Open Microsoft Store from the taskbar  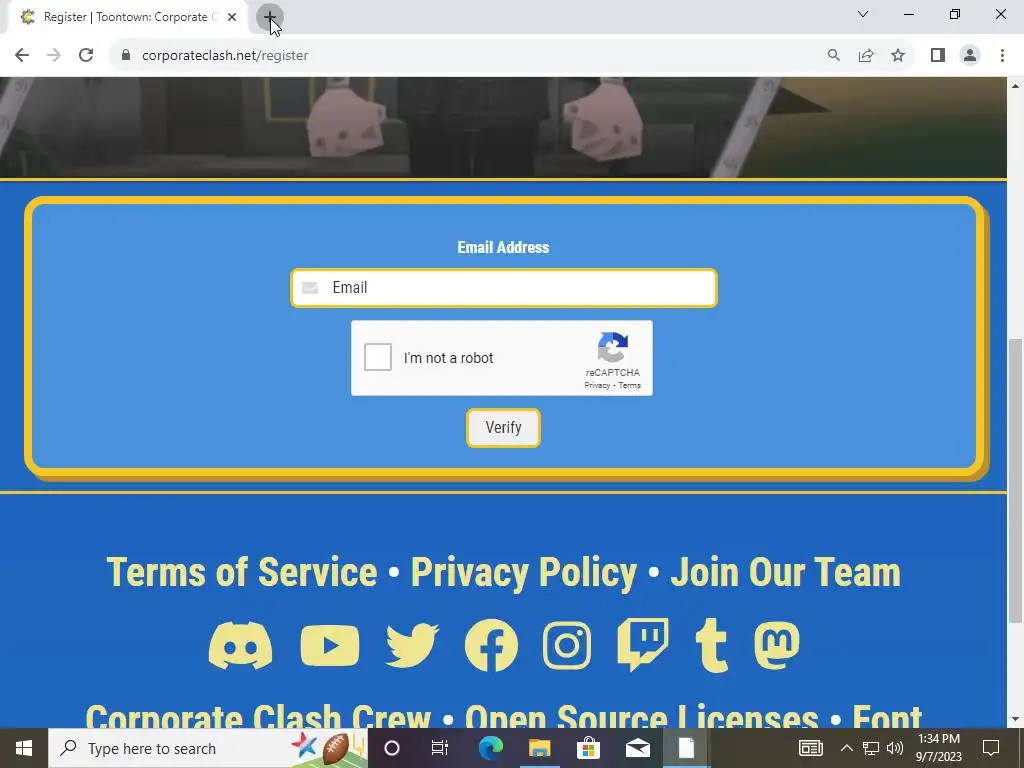(588, 748)
